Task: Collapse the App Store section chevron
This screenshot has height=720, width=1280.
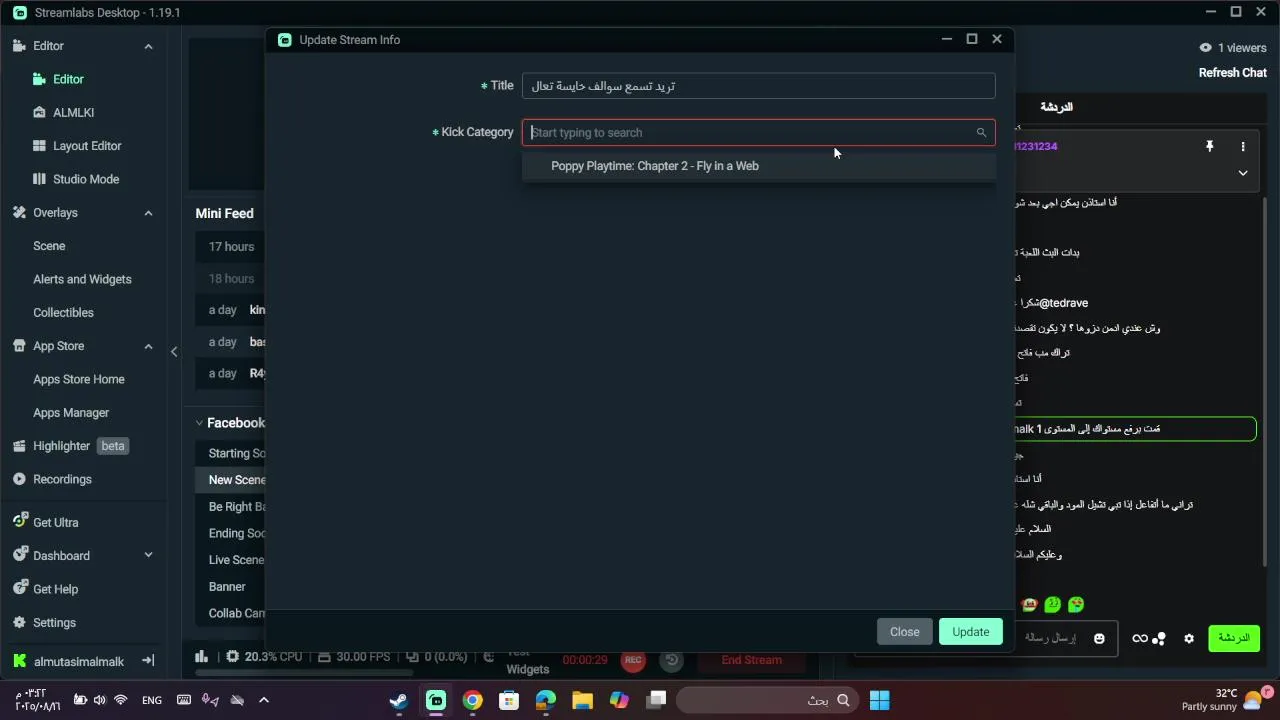Action: (x=148, y=346)
